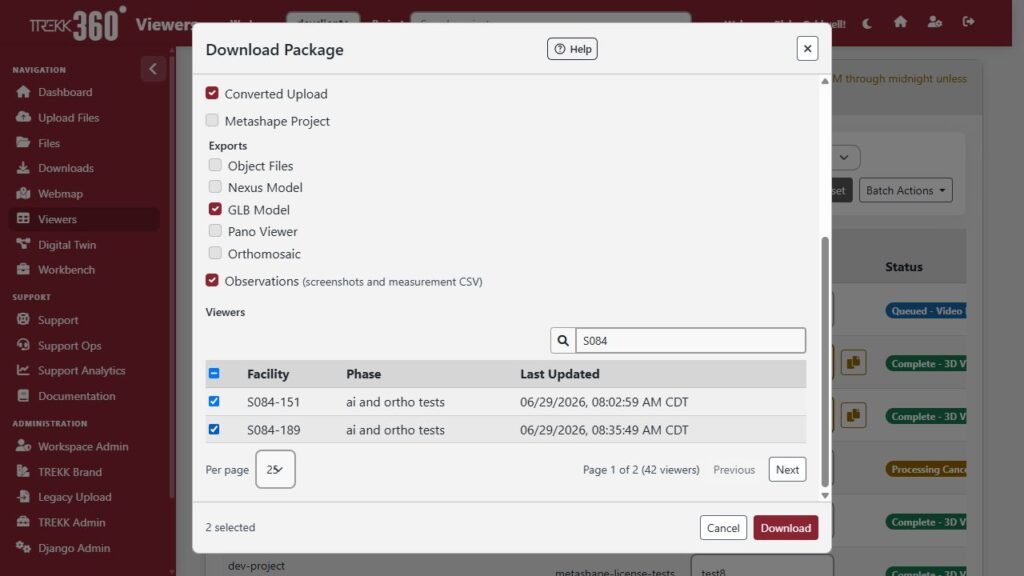This screenshot has height=576, width=1024.
Task: Check the Pano Viewer export
Action: pyautogui.click(x=215, y=231)
